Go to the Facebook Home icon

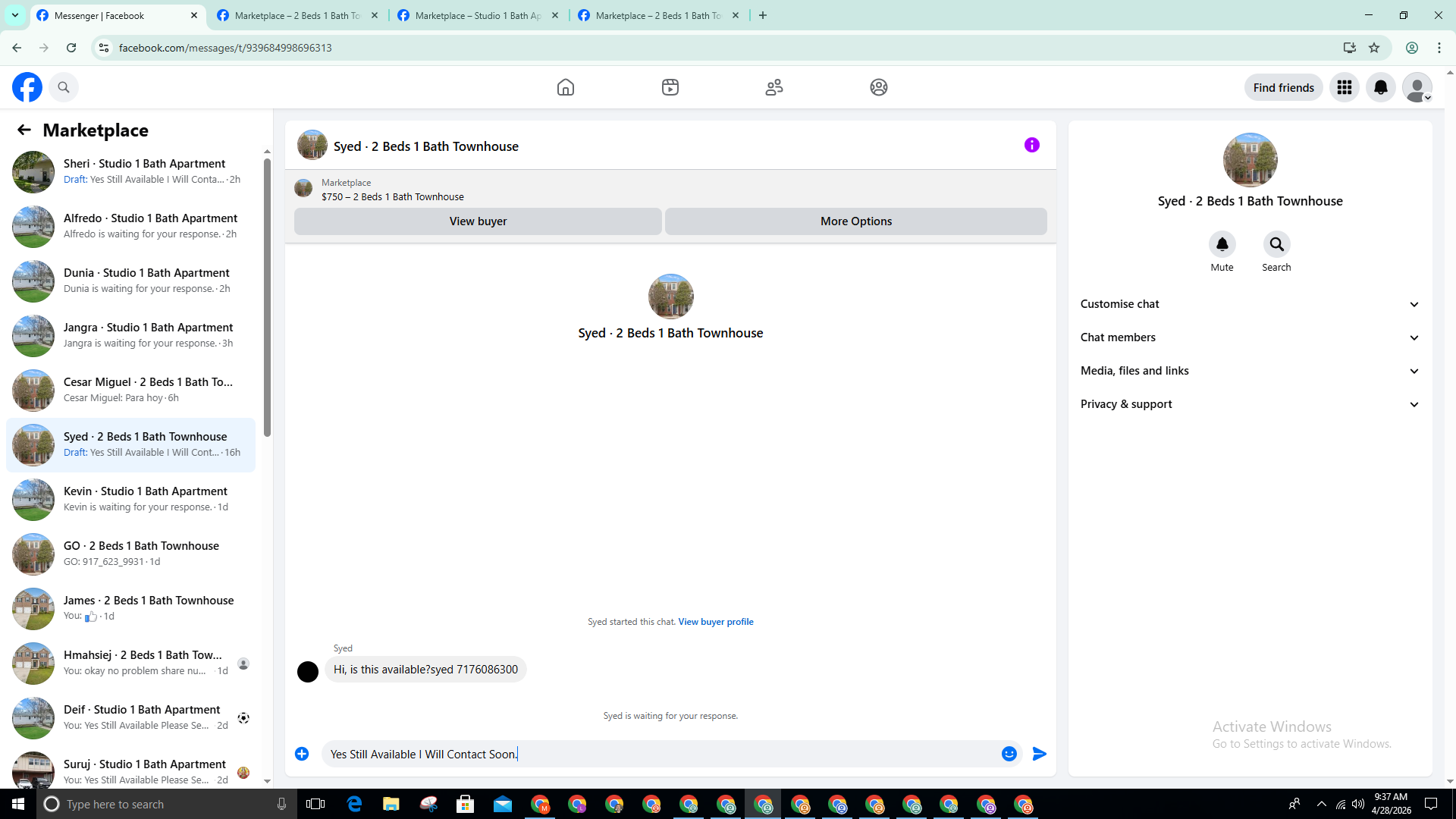coord(565,87)
